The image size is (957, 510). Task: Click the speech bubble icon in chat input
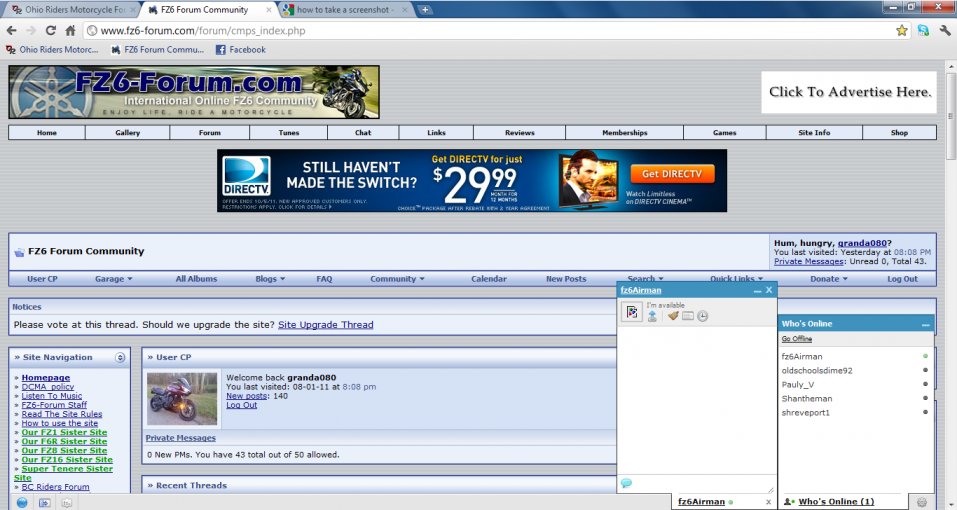pyautogui.click(x=626, y=483)
